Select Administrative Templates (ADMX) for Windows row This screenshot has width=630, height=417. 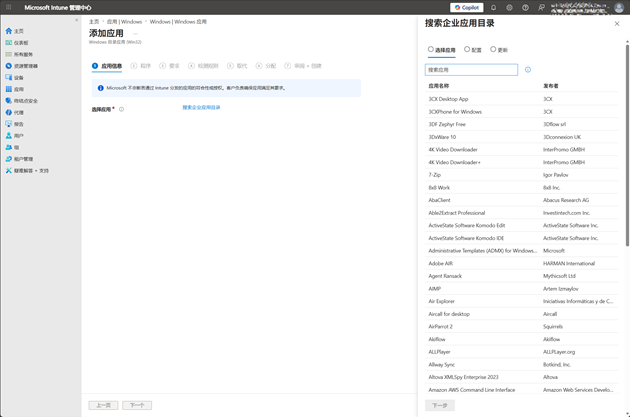pos(522,251)
